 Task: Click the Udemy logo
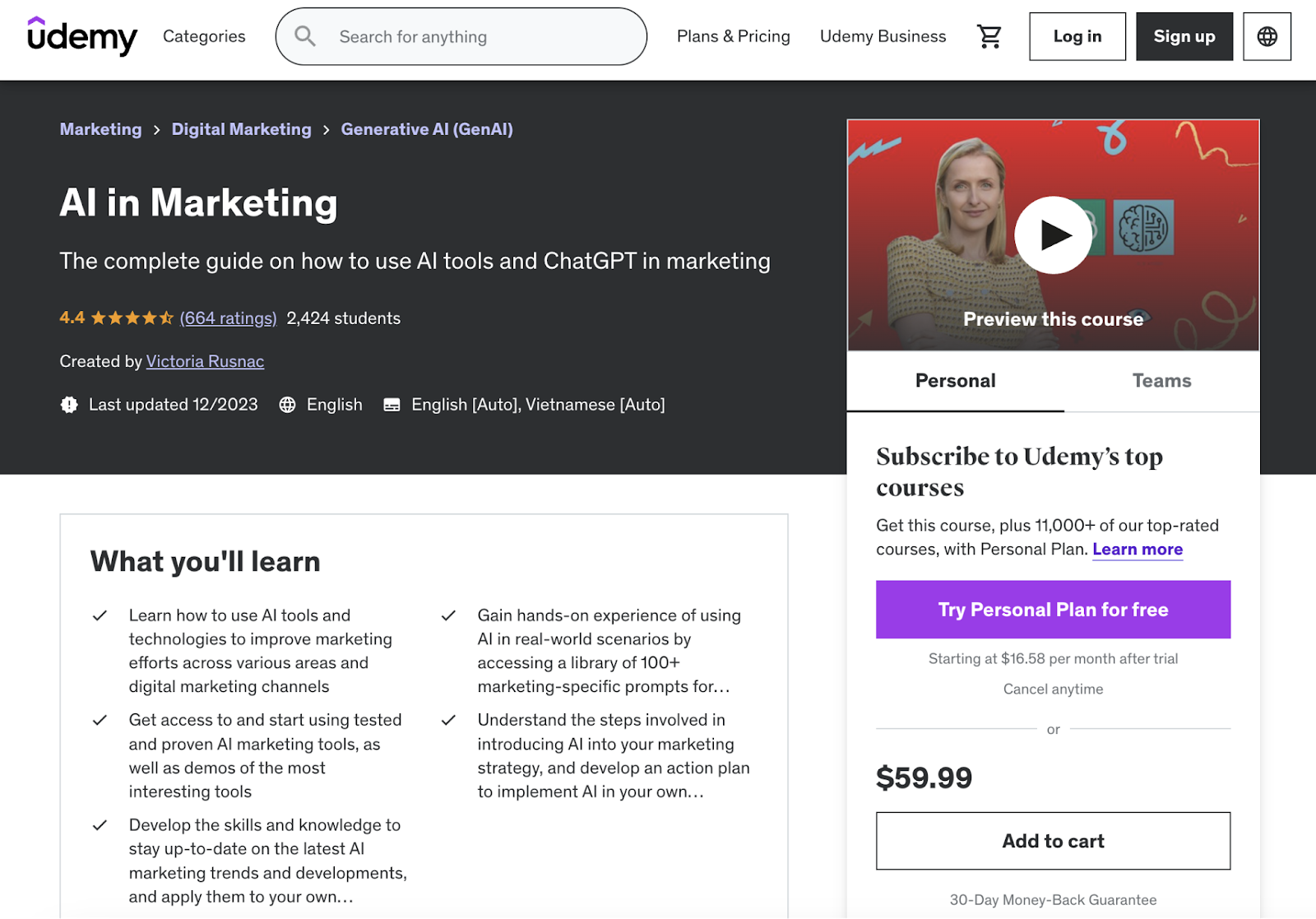[x=82, y=36]
